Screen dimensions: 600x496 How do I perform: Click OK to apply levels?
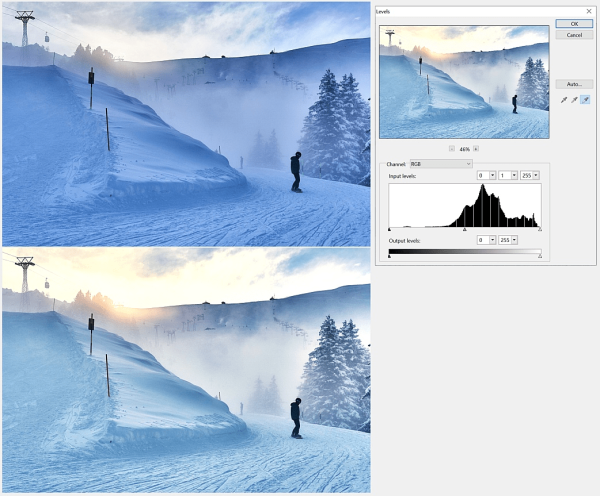point(574,23)
